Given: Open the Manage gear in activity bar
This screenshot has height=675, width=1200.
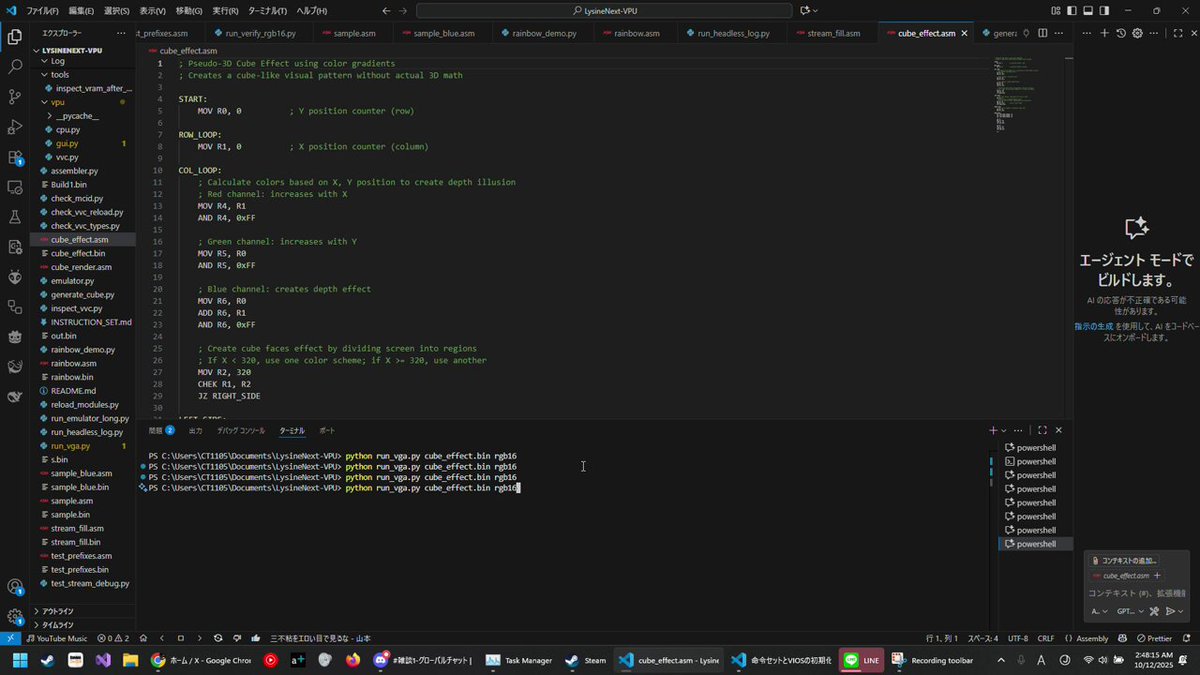Looking at the screenshot, I should click(15, 617).
